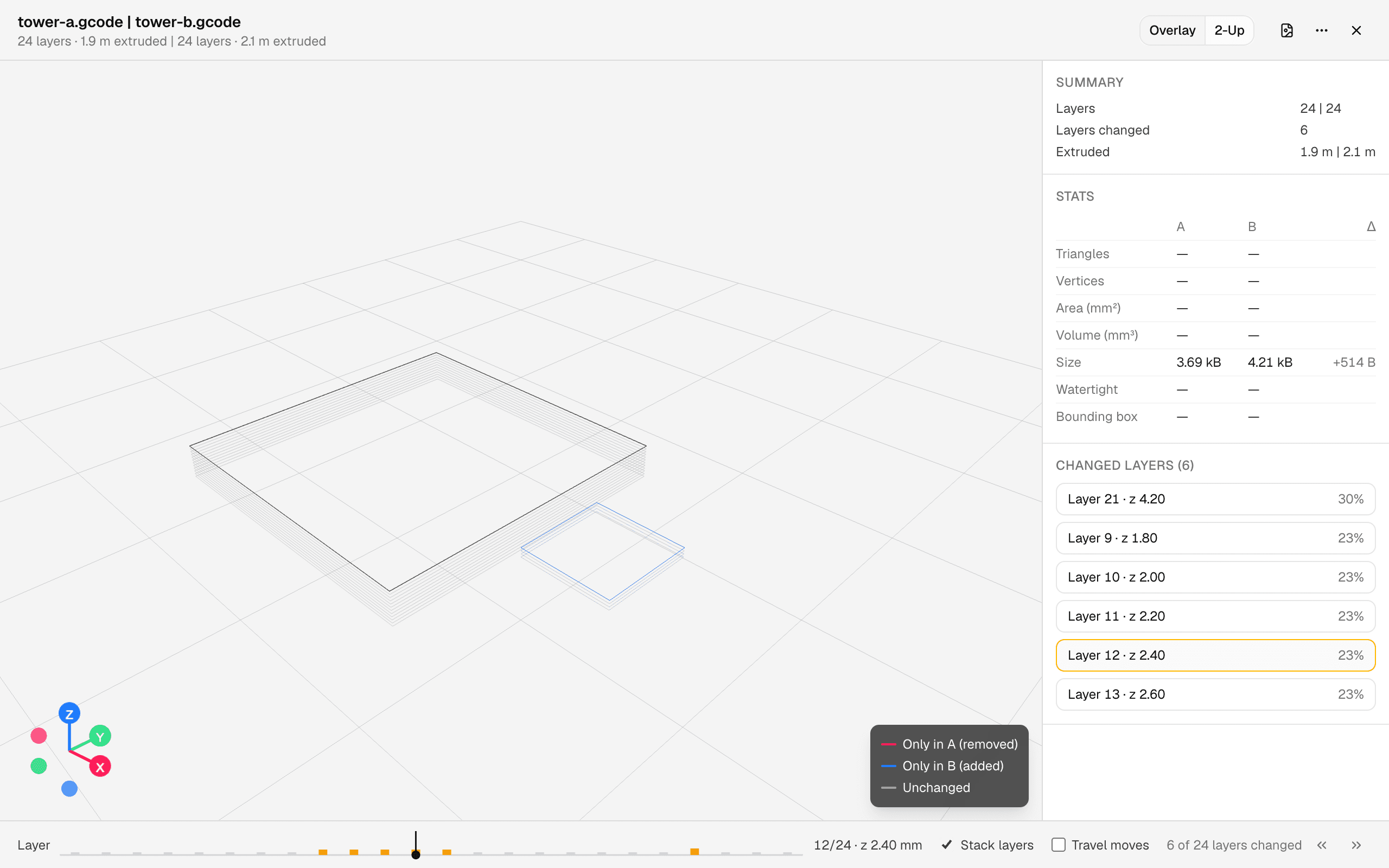Select Layer 10 at z 2.00
The width and height of the screenshot is (1389, 868).
tap(1215, 577)
